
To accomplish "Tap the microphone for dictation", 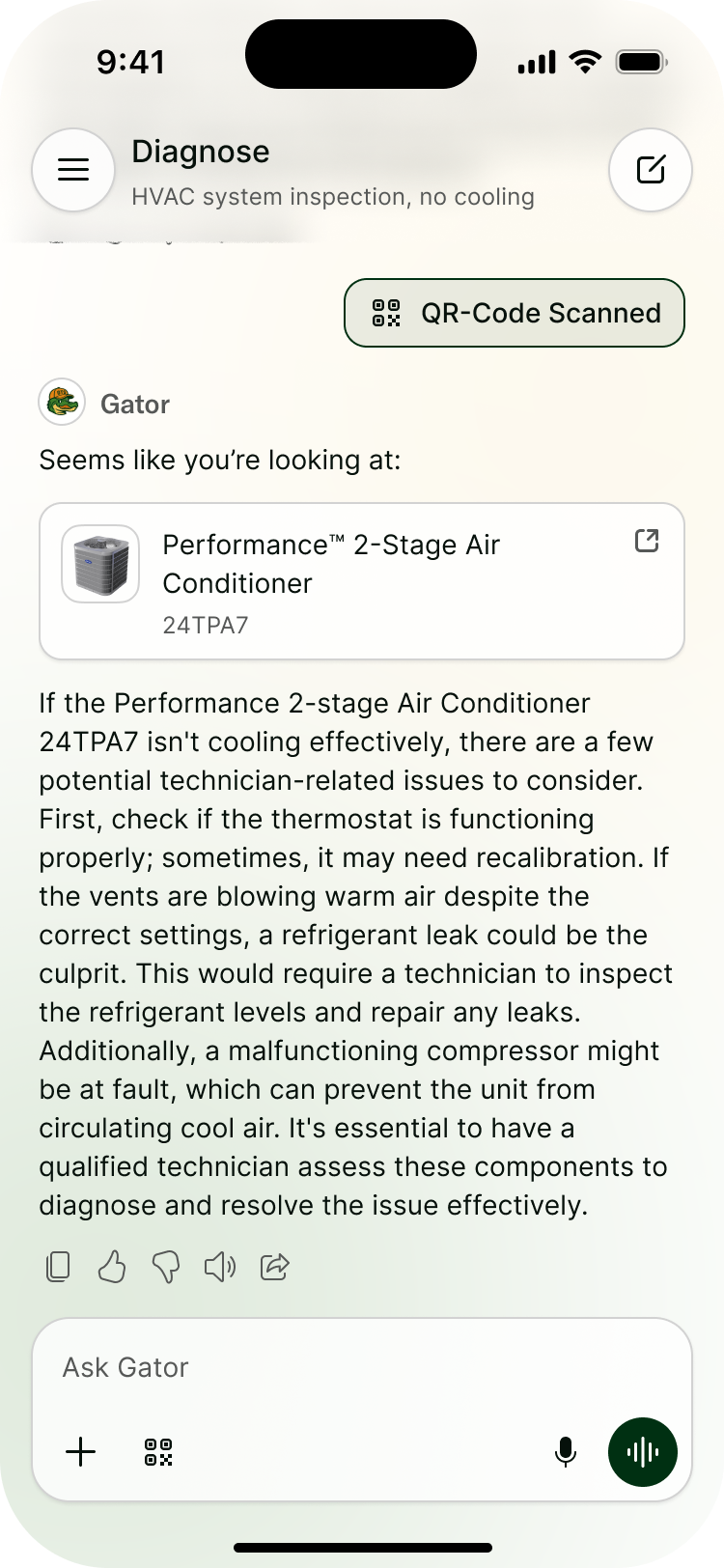I will point(566,1451).
